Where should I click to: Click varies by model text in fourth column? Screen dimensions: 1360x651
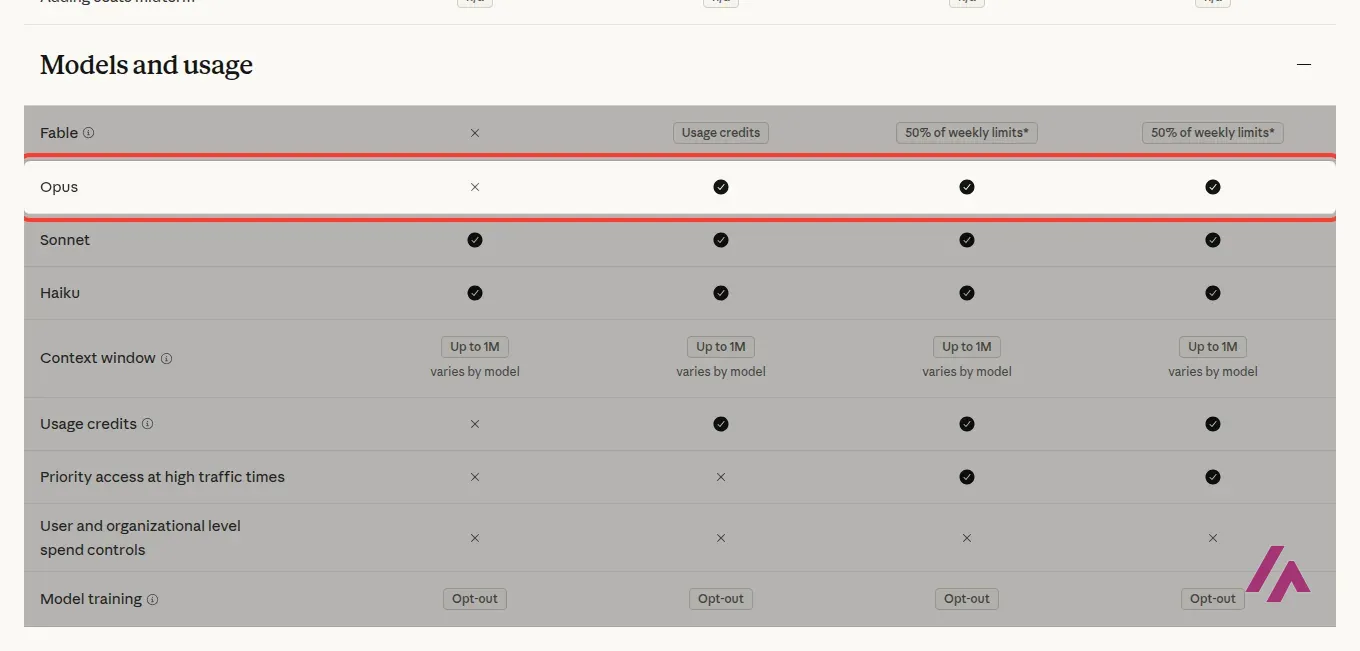click(1213, 372)
